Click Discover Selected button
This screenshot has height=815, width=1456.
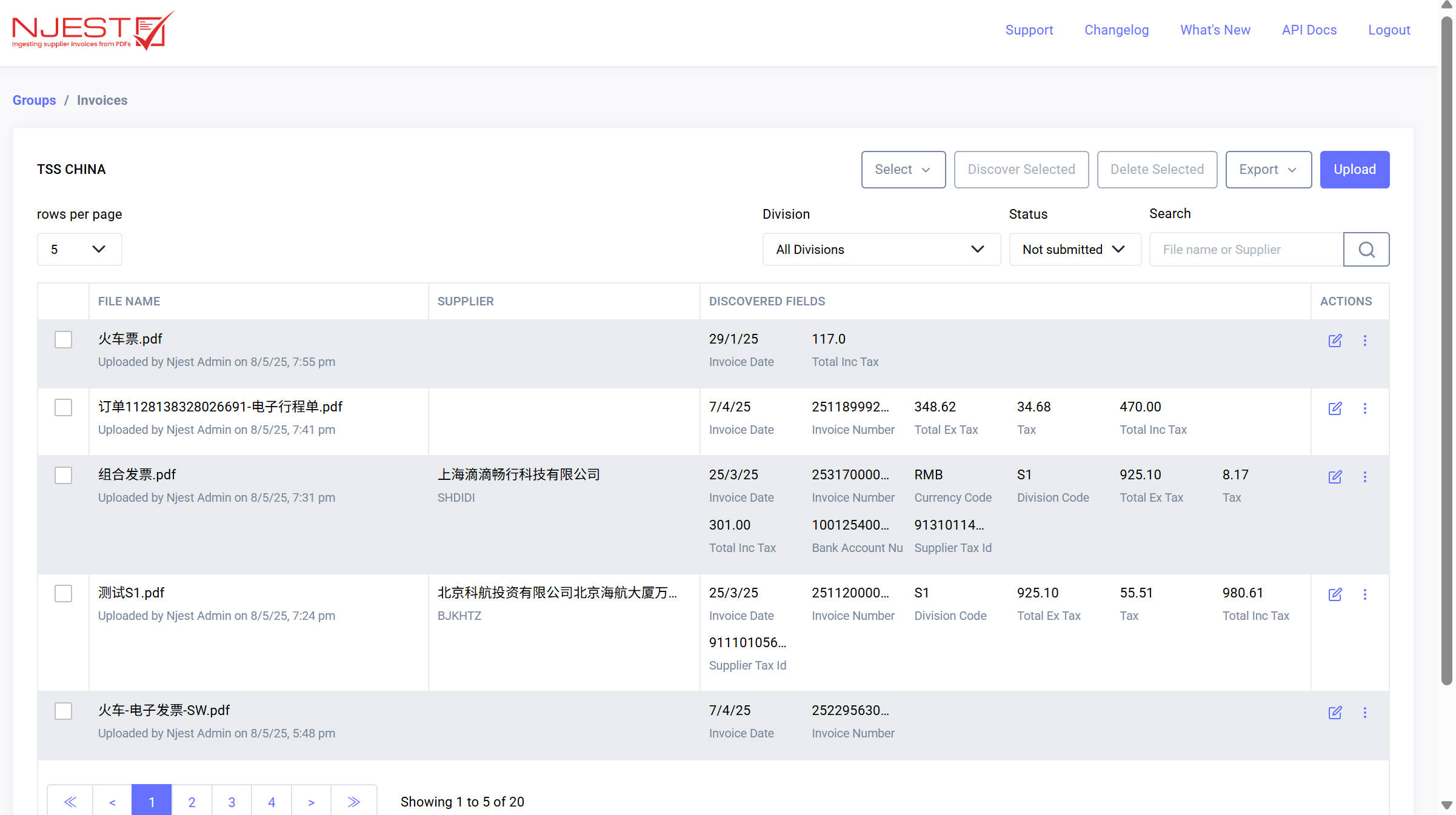(x=1021, y=170)
